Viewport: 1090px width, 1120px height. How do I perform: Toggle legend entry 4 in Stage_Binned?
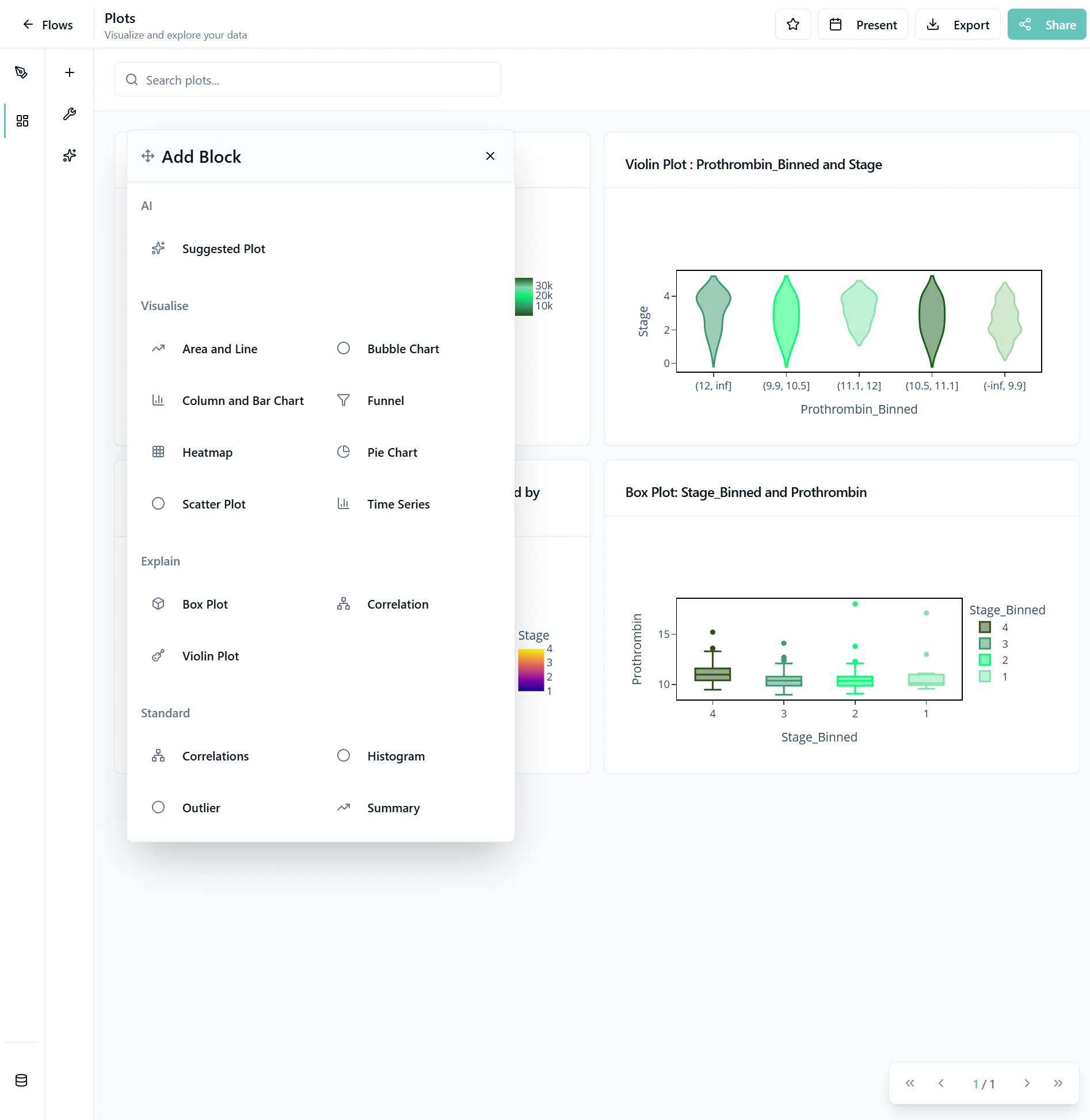[993, 627]
